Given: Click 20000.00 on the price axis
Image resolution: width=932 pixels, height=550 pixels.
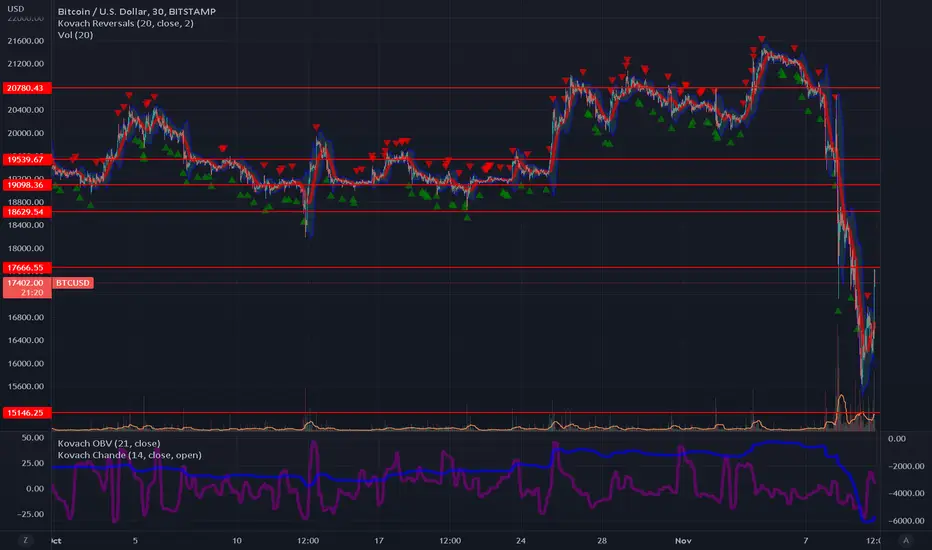Looking at the screenshot, I should [26, 133].
